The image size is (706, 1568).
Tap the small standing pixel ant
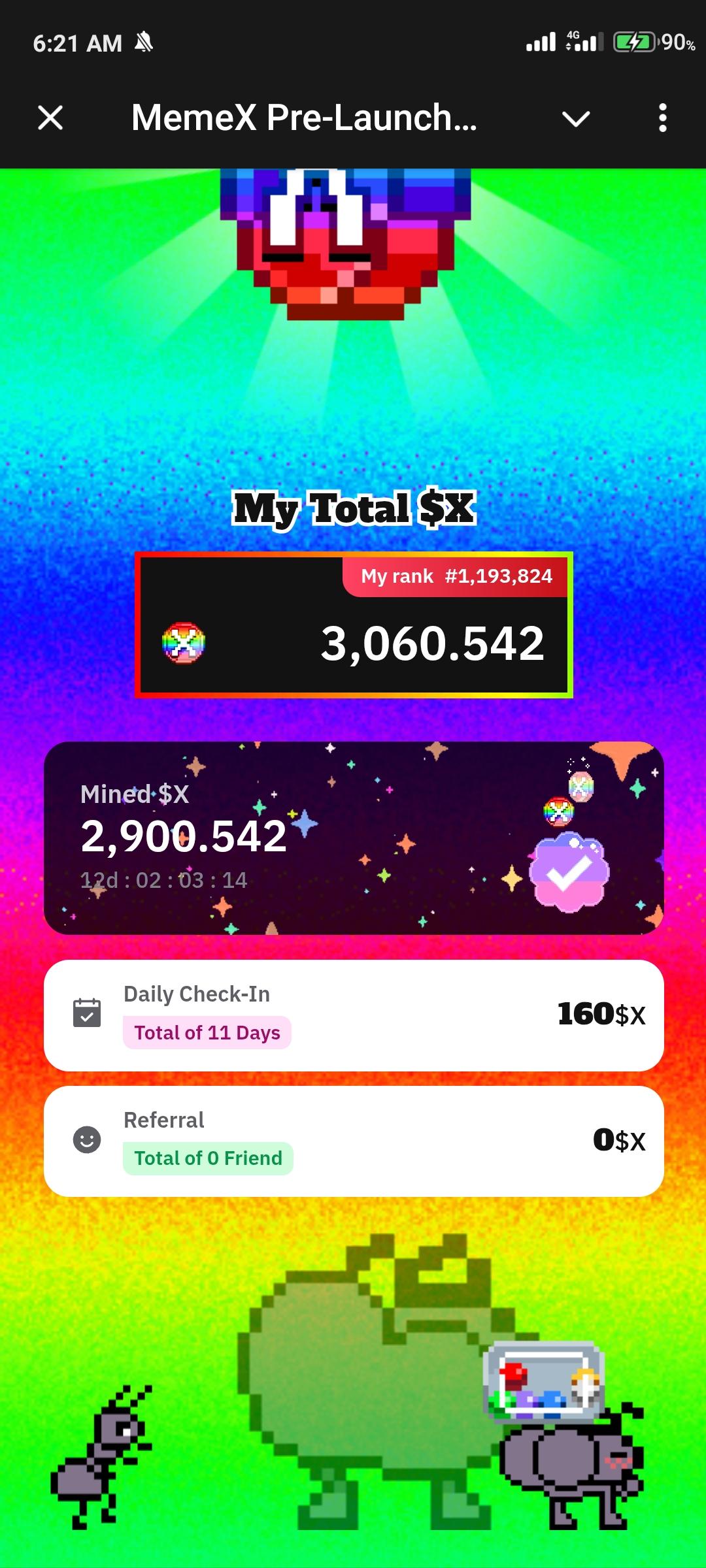point(101,1457)
